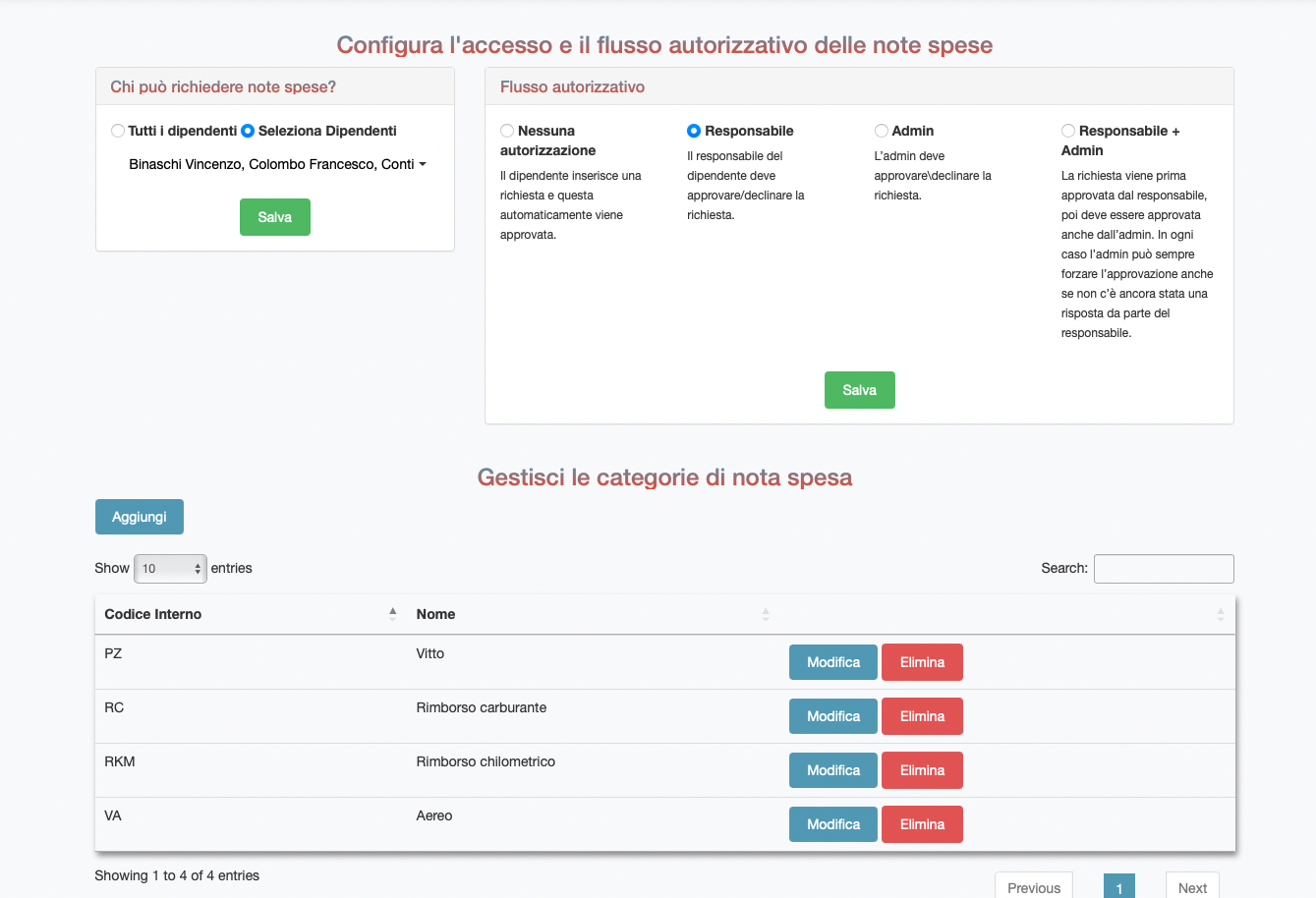Select 'Nessuna autorizzazione' flow option
This screenshot has width=1316, height=898.
point(507,131)
